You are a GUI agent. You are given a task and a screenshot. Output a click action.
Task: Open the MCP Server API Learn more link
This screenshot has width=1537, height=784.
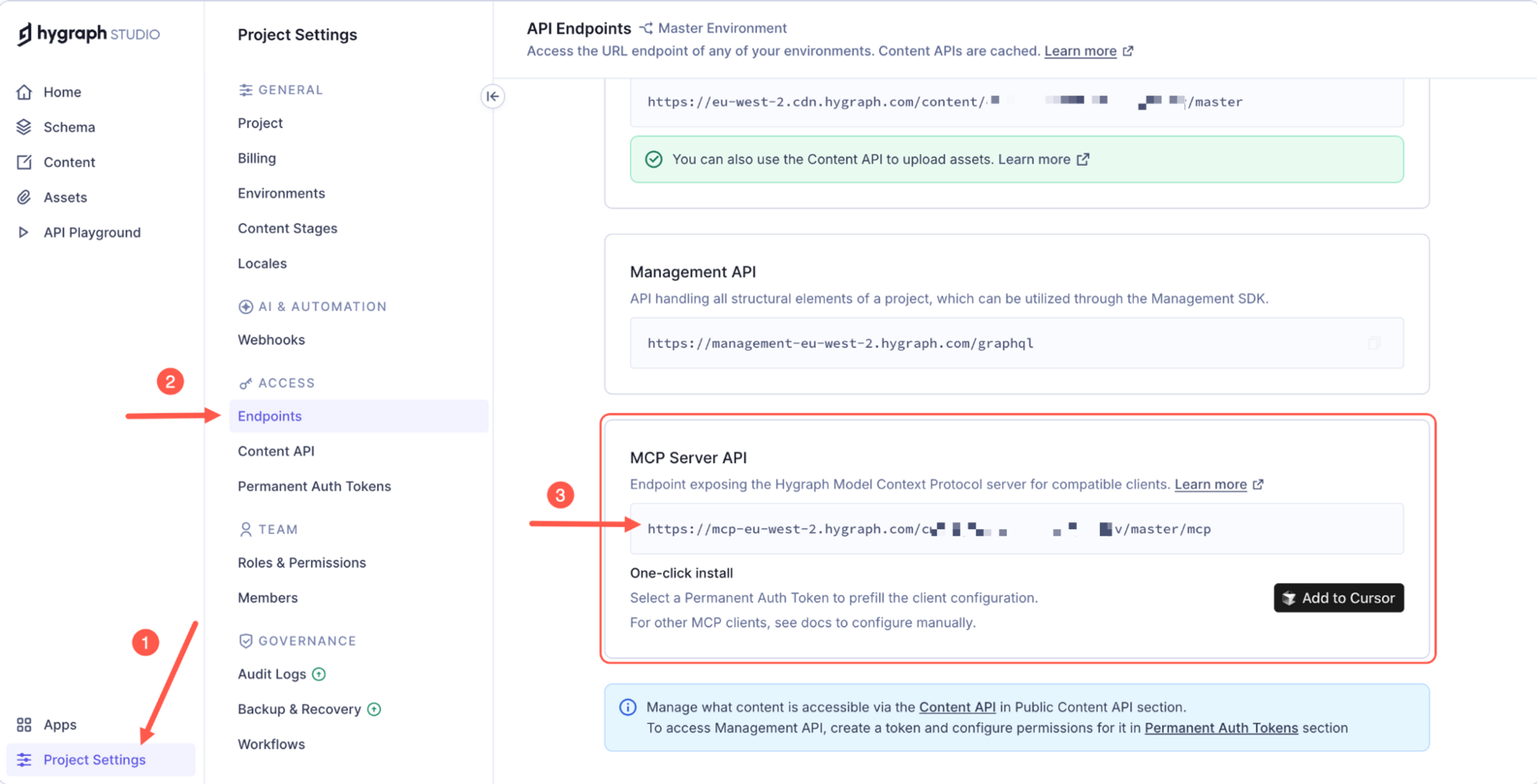[x=1211, y=484]
